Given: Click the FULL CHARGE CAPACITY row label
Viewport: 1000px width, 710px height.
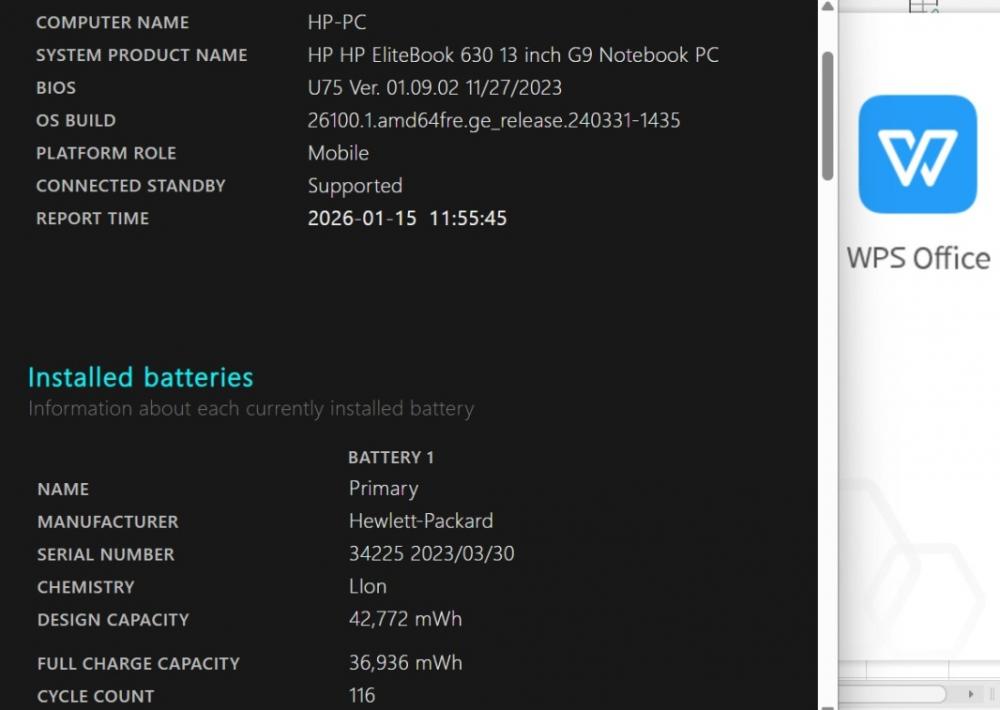Looking at the screenshot, I should point(138,663).
